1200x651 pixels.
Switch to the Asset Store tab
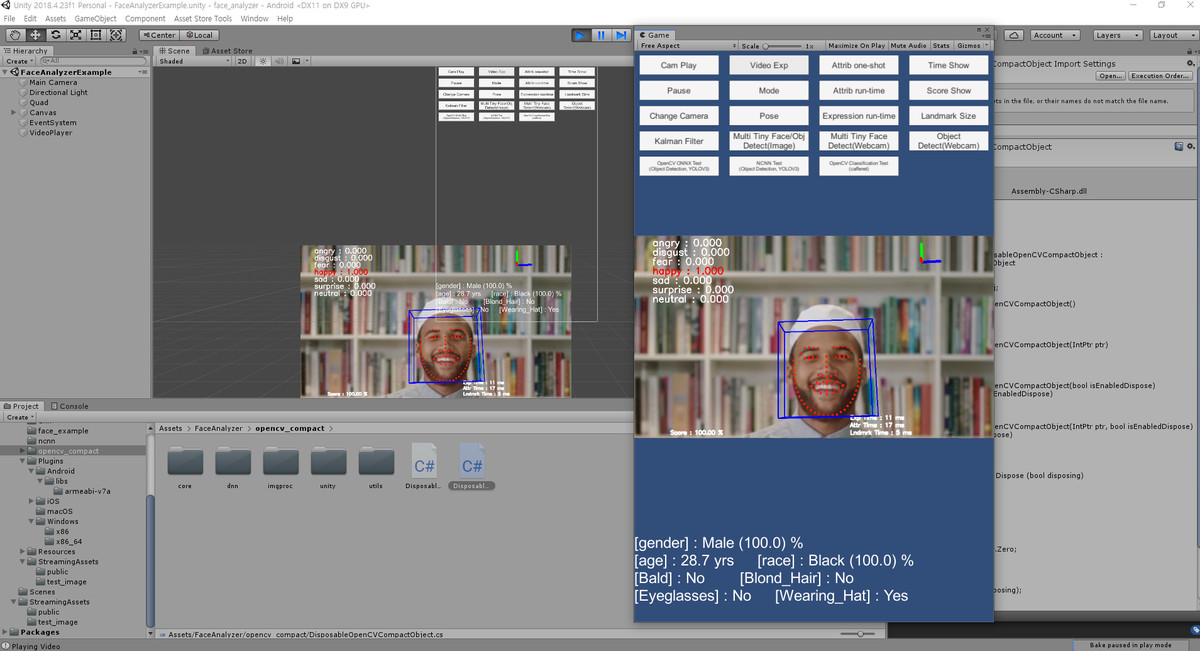tap(228, 51)
